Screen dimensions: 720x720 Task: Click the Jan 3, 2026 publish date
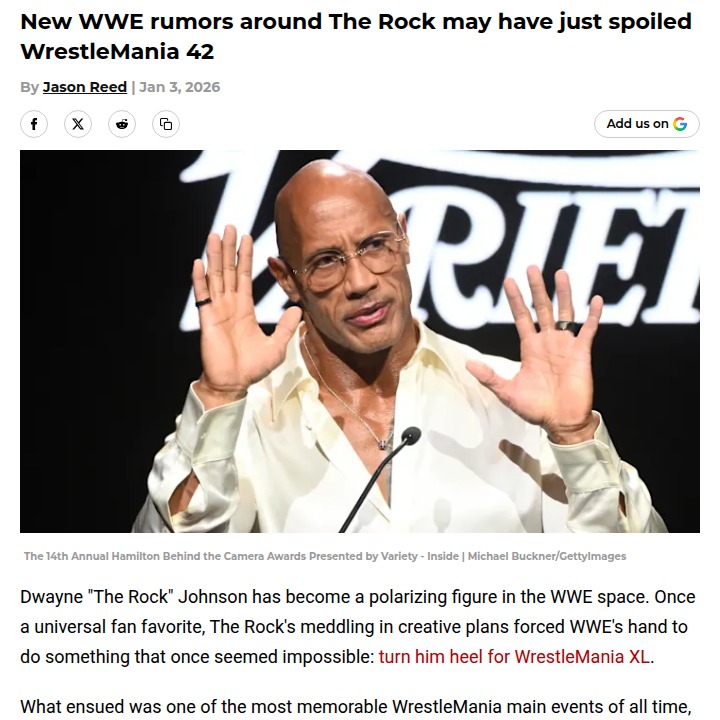(180, 87)
